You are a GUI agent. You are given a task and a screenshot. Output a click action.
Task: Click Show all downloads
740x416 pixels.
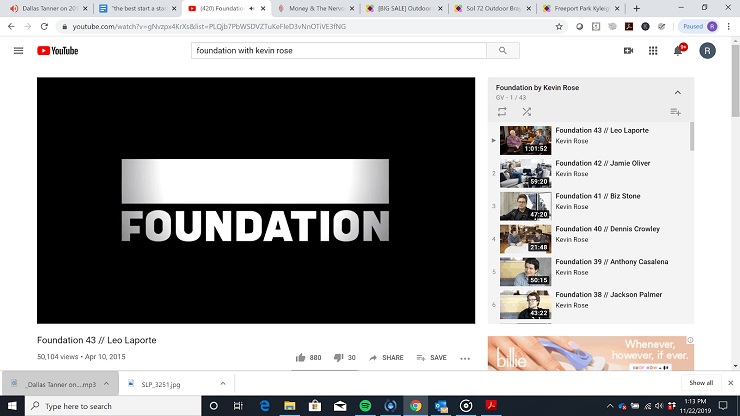(x=701, y=383)
